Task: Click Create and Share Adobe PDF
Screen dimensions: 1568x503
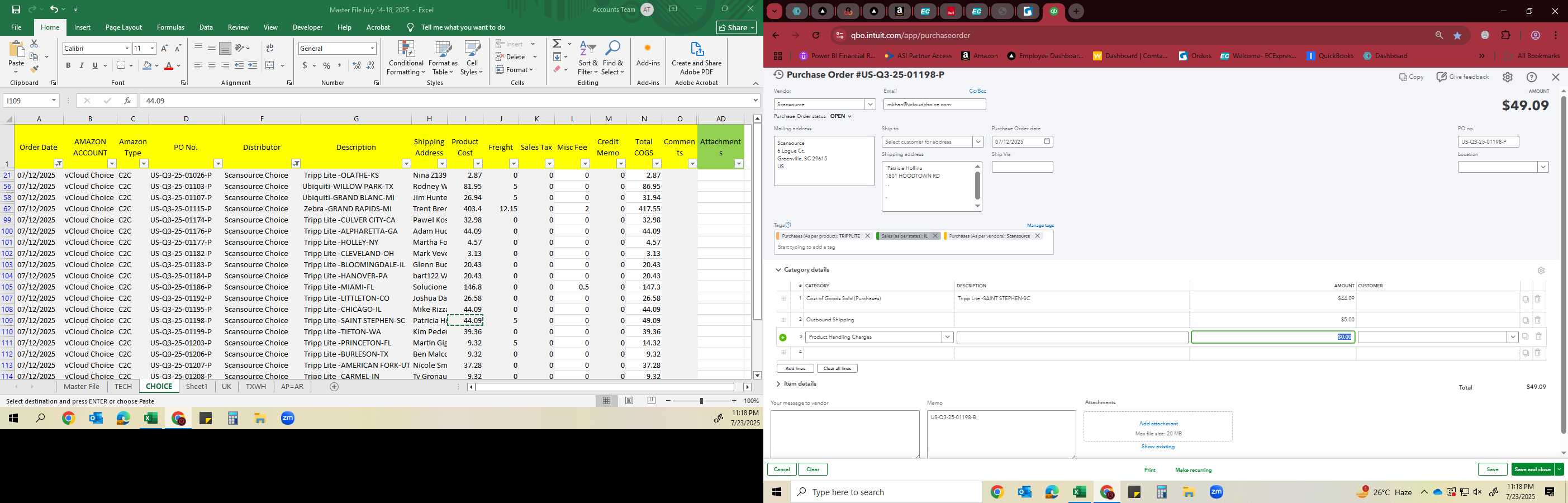Action: point(696,58)
